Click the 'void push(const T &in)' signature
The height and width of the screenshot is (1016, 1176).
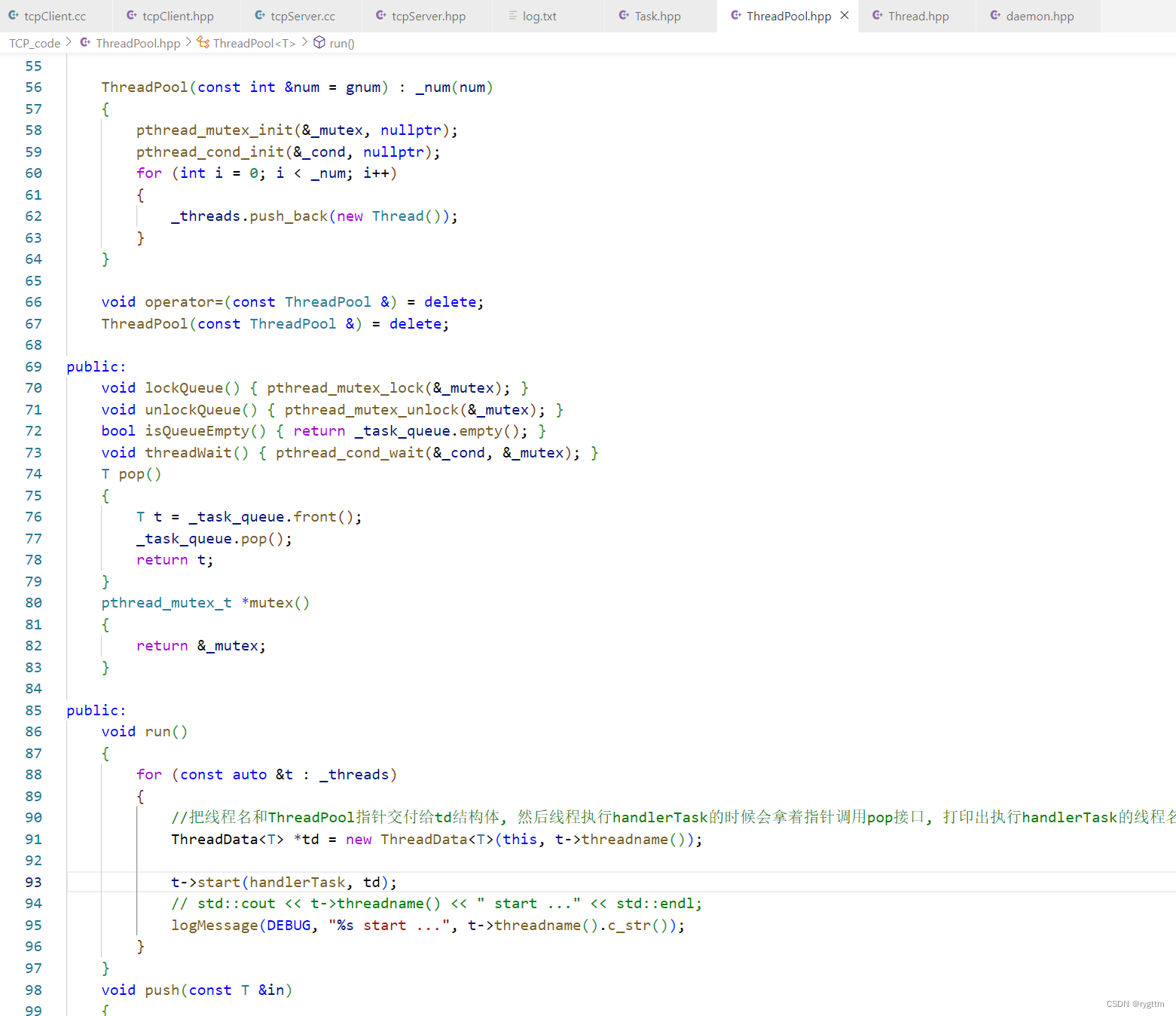197,990
